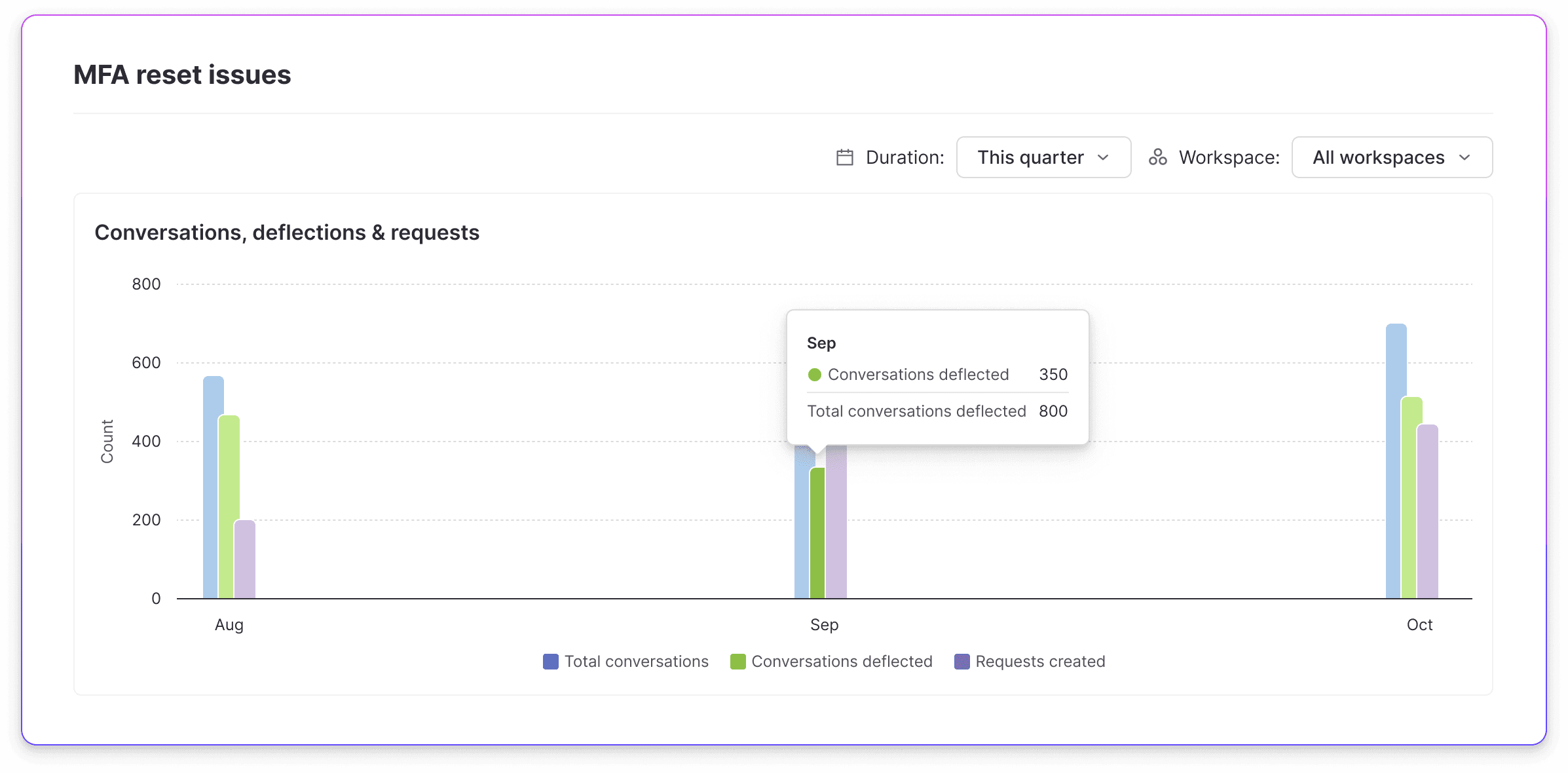The image size is (1568, 773).
Task: Toggle the Conversations deflected legend swatch
Action: pyautogui.click(x=738, y=662)
